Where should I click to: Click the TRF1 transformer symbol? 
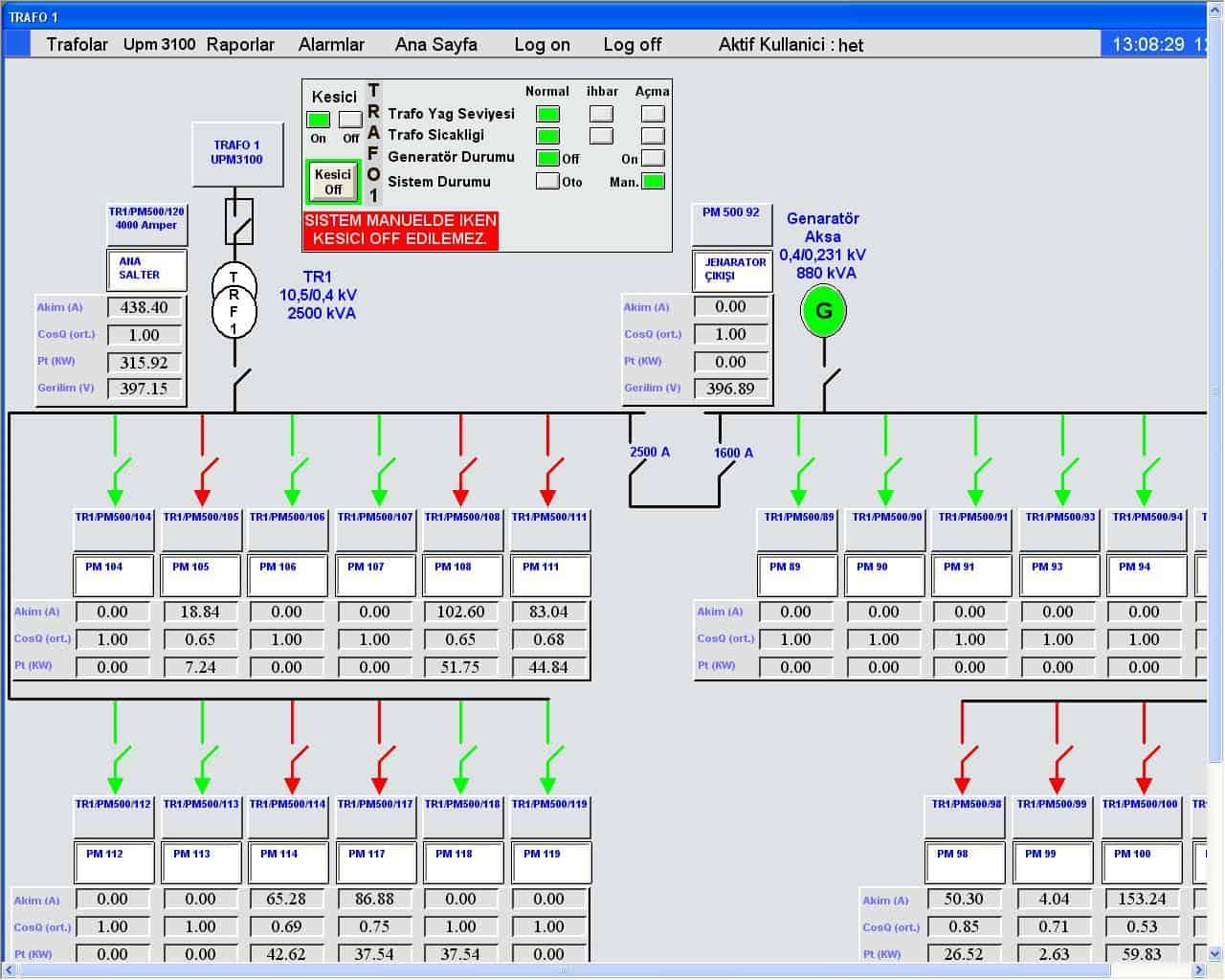234,301
